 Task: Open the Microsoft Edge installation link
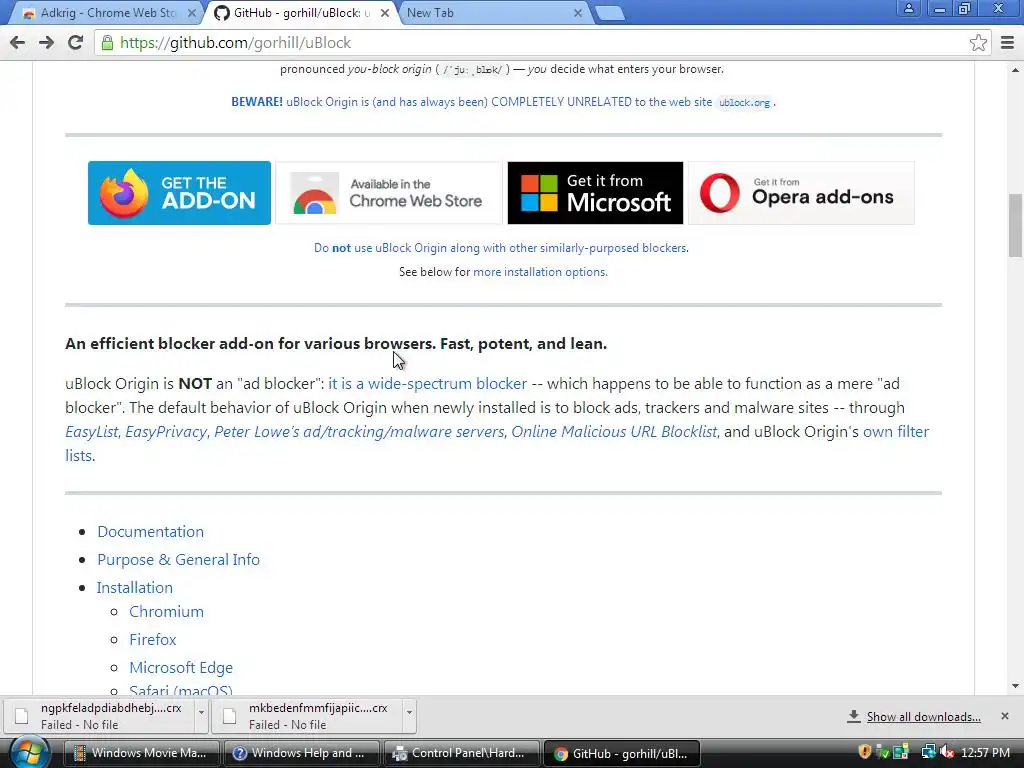coord(181,668)
